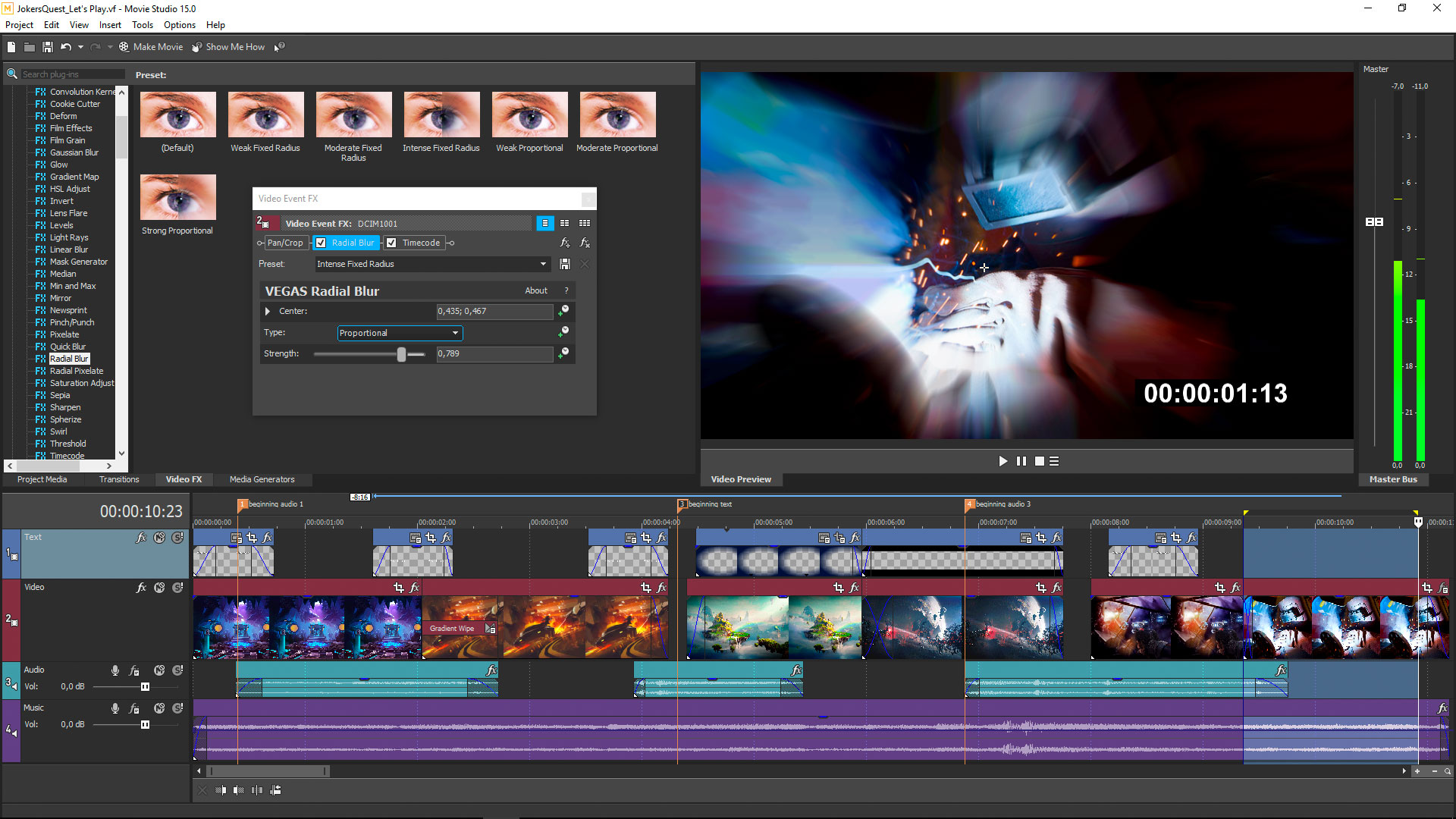The height and width of the screenshot is (819, 1456).
Task: Open Track FX on the Video track
Action: pos(141,588)
